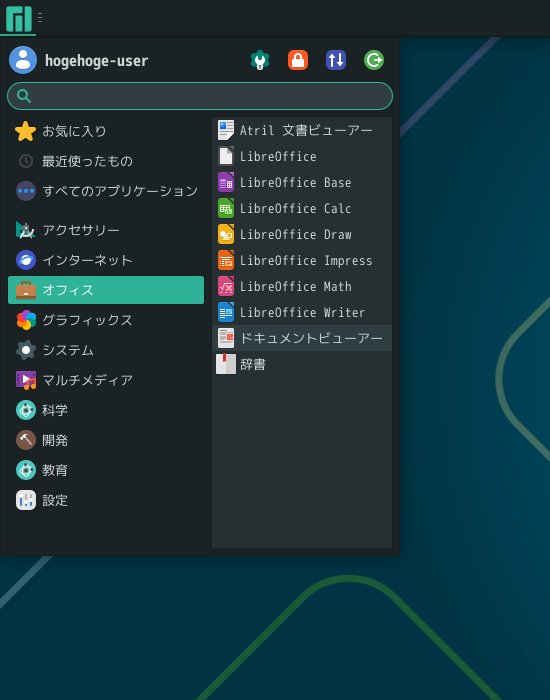Select システム category
The width and height of the screenshot is (550, 700).
tap(106, 350)
